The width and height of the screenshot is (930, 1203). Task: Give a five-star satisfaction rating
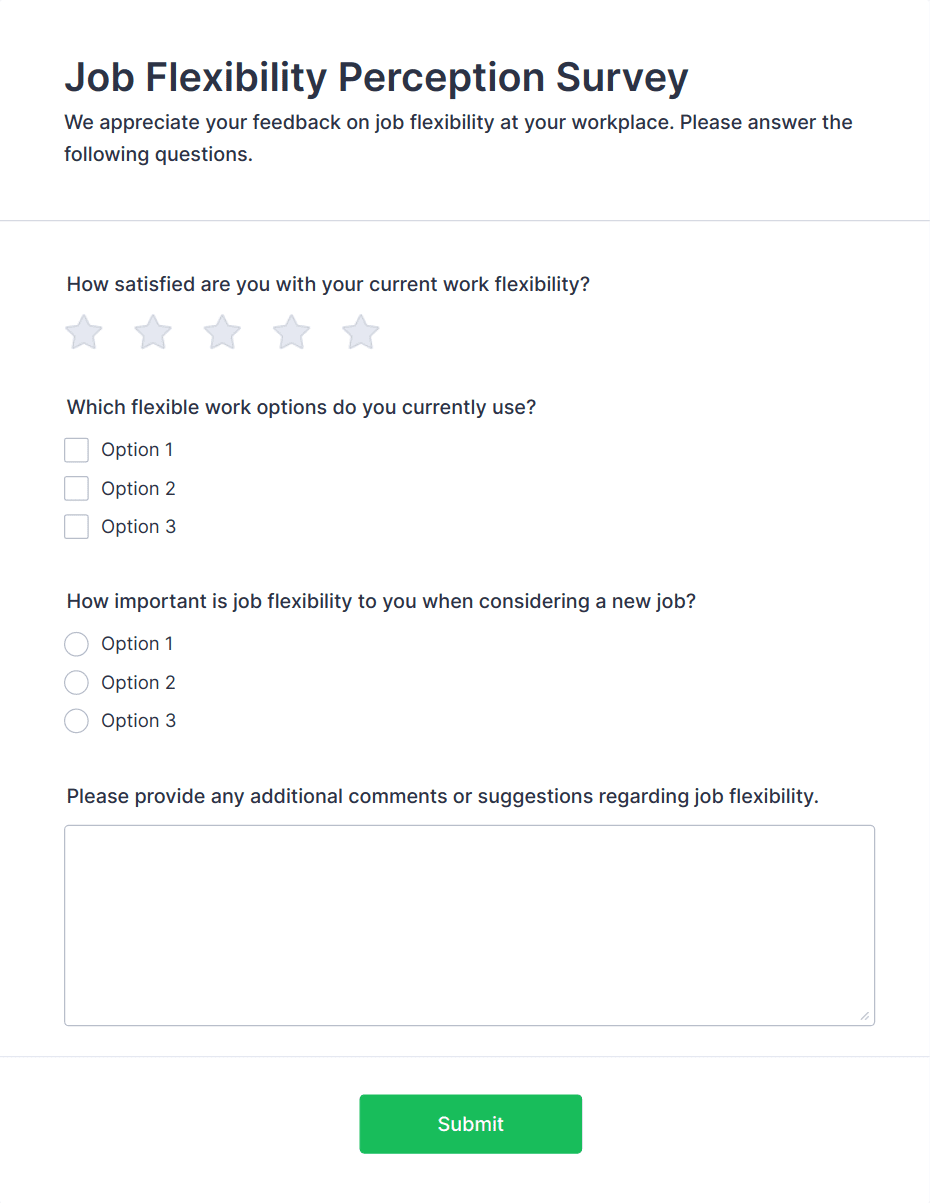click(359, 331)
